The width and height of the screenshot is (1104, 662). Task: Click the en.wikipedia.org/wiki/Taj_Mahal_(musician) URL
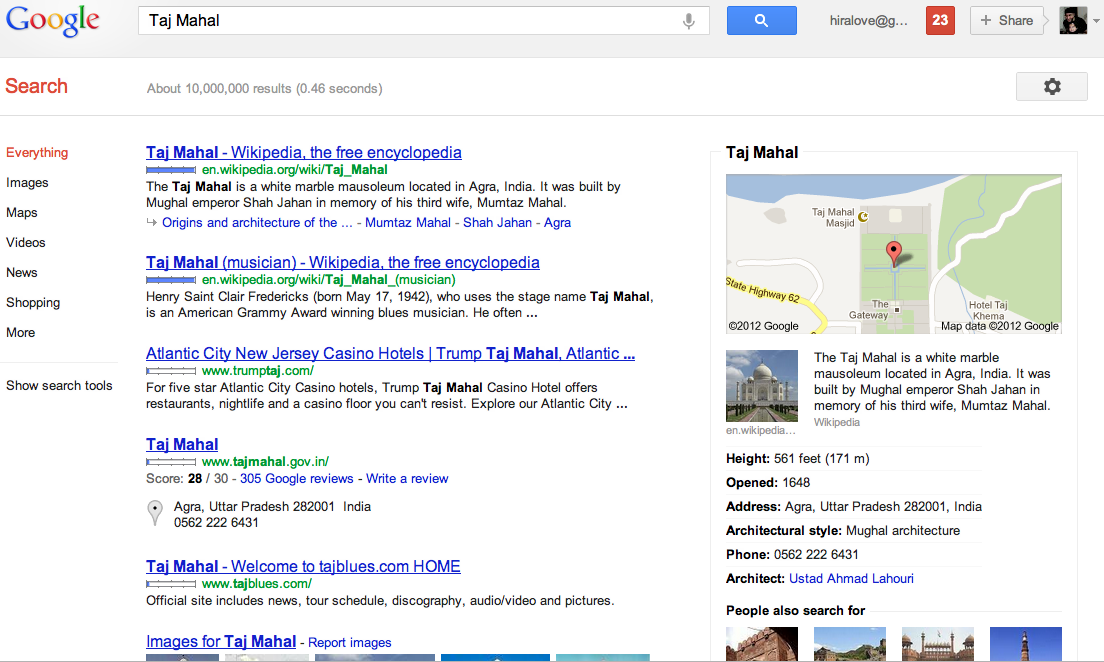click(329, 280)
